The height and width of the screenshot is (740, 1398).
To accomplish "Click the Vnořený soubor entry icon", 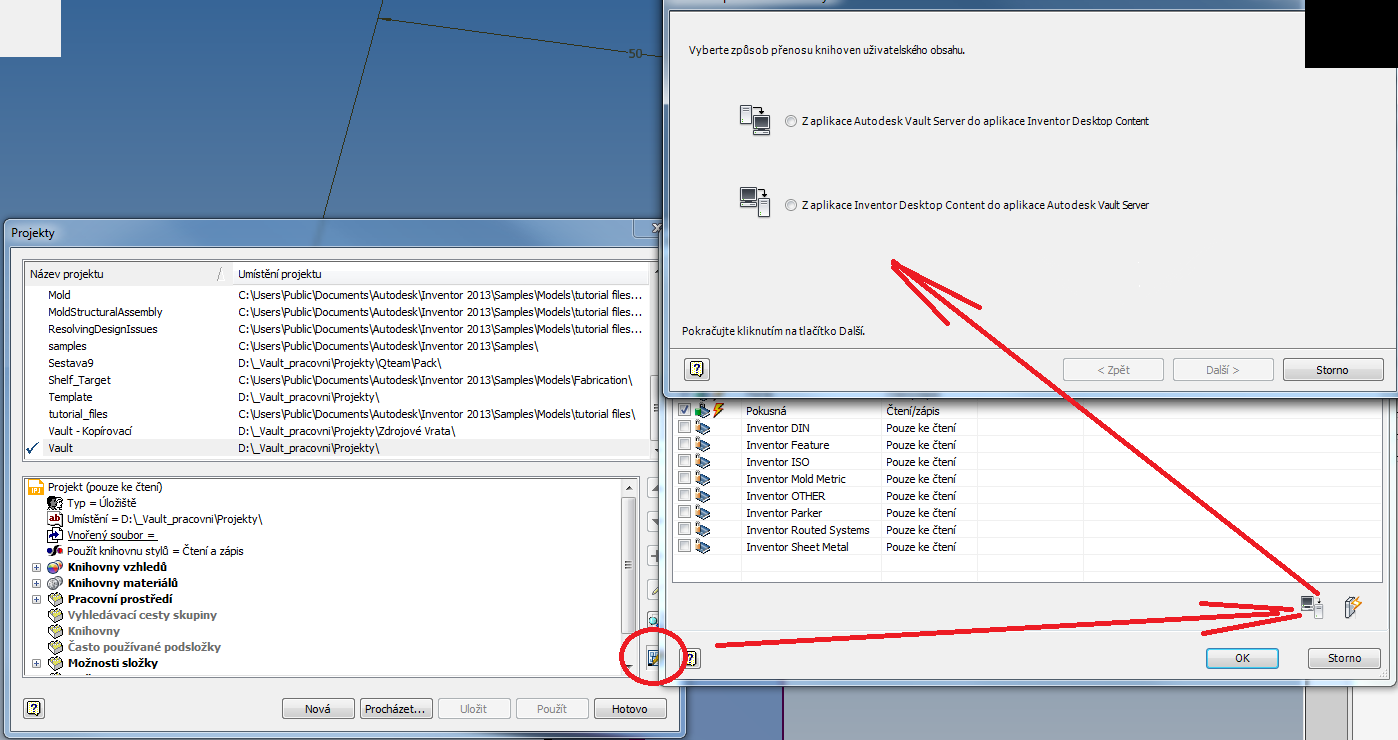I will click(55, 535).
